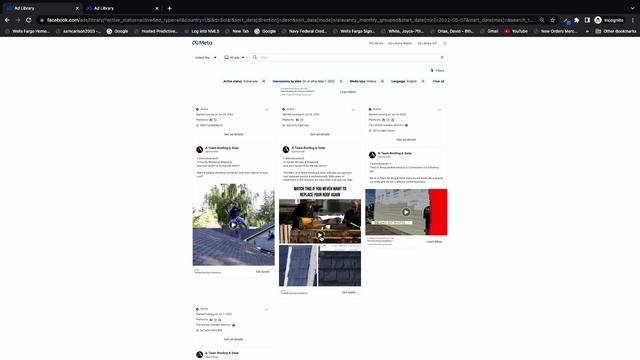This screenshot has height=360, width=640.
Task: Open the more options menu of the third ad card
Action: (x=440, y=109)
